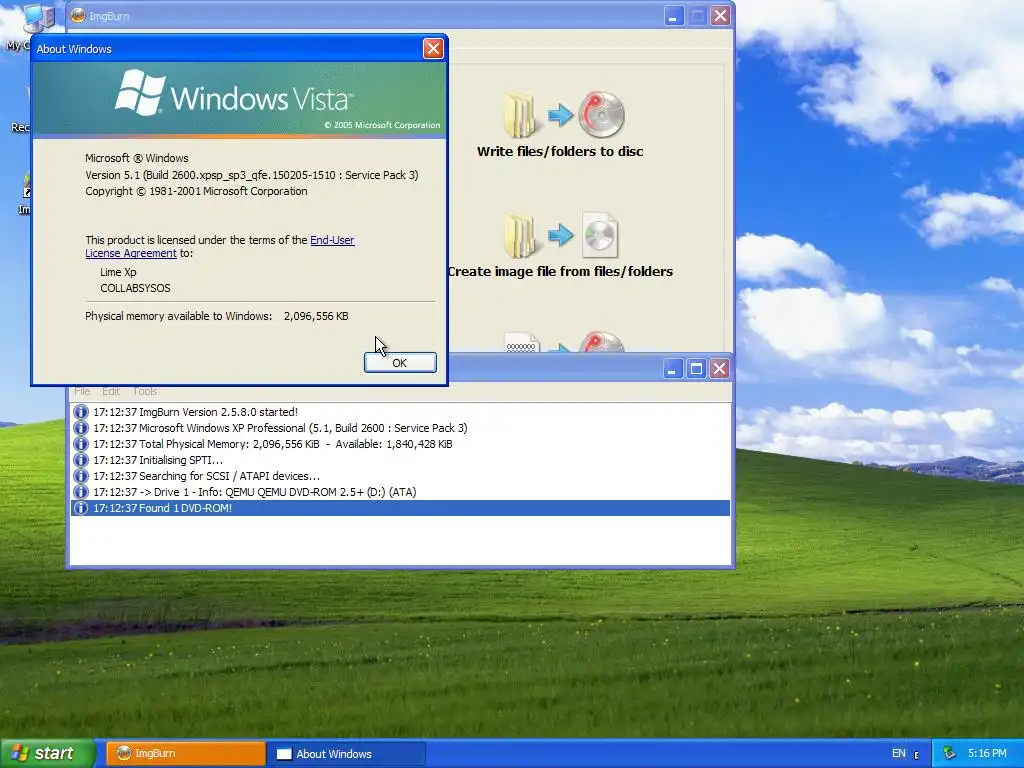Click the Windows Vista logo banner

tap(239, 99)
